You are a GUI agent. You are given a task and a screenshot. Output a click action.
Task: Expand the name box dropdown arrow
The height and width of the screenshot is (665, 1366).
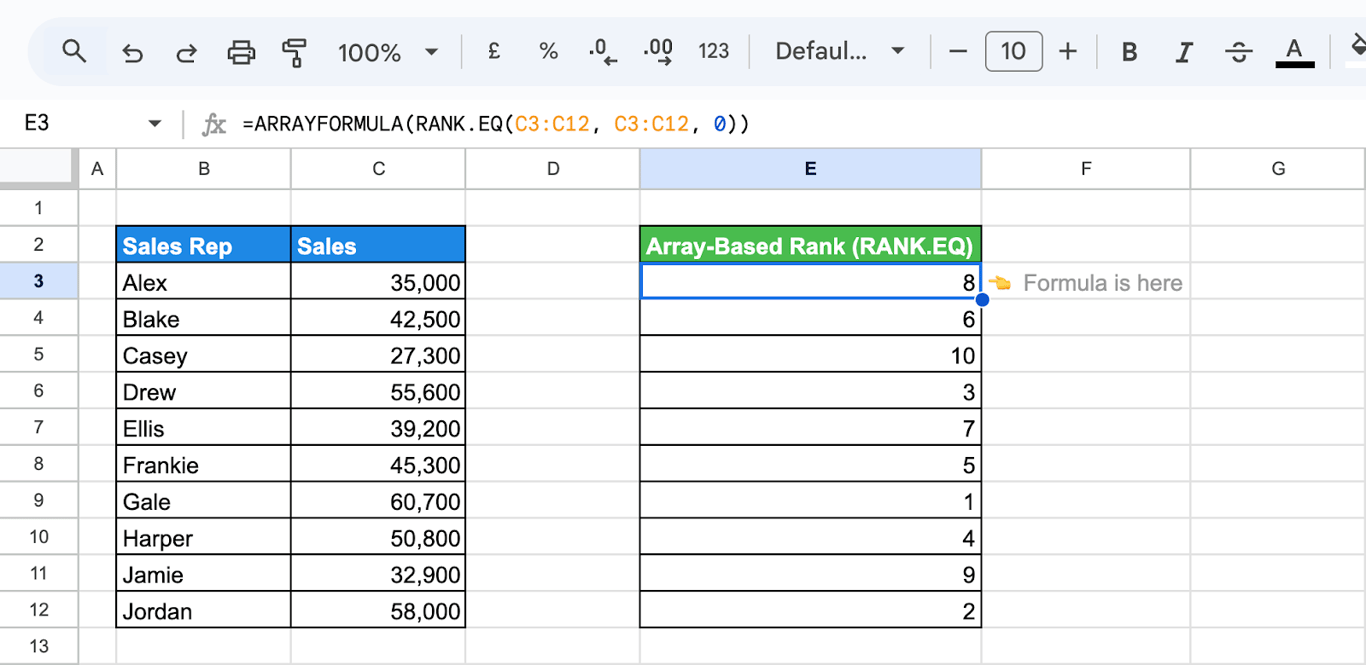(154, 124)
